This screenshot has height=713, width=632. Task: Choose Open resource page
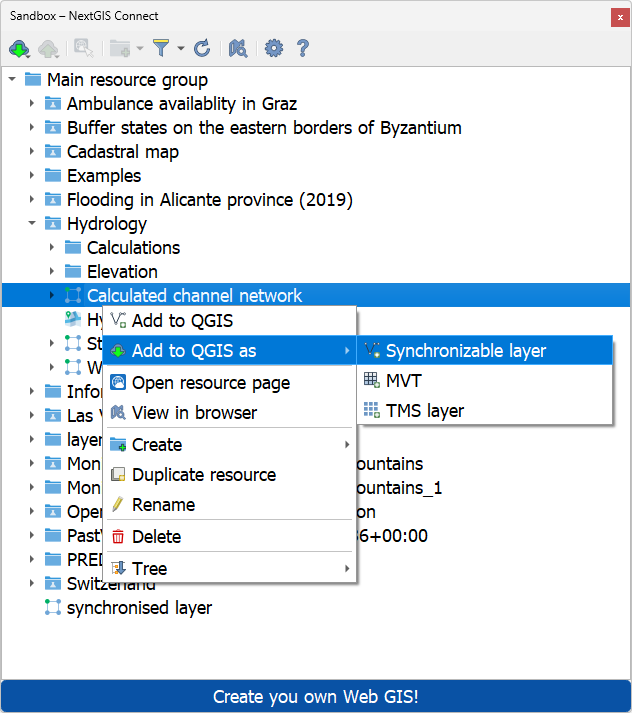click(x=229, y=382)
